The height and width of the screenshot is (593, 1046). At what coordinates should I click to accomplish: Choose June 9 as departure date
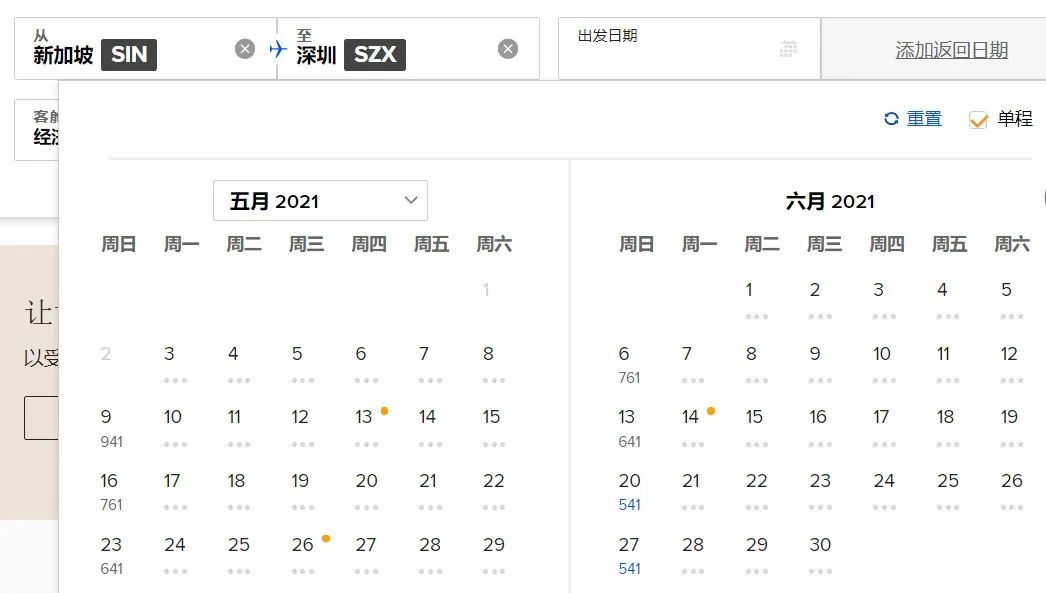(820, 364)
